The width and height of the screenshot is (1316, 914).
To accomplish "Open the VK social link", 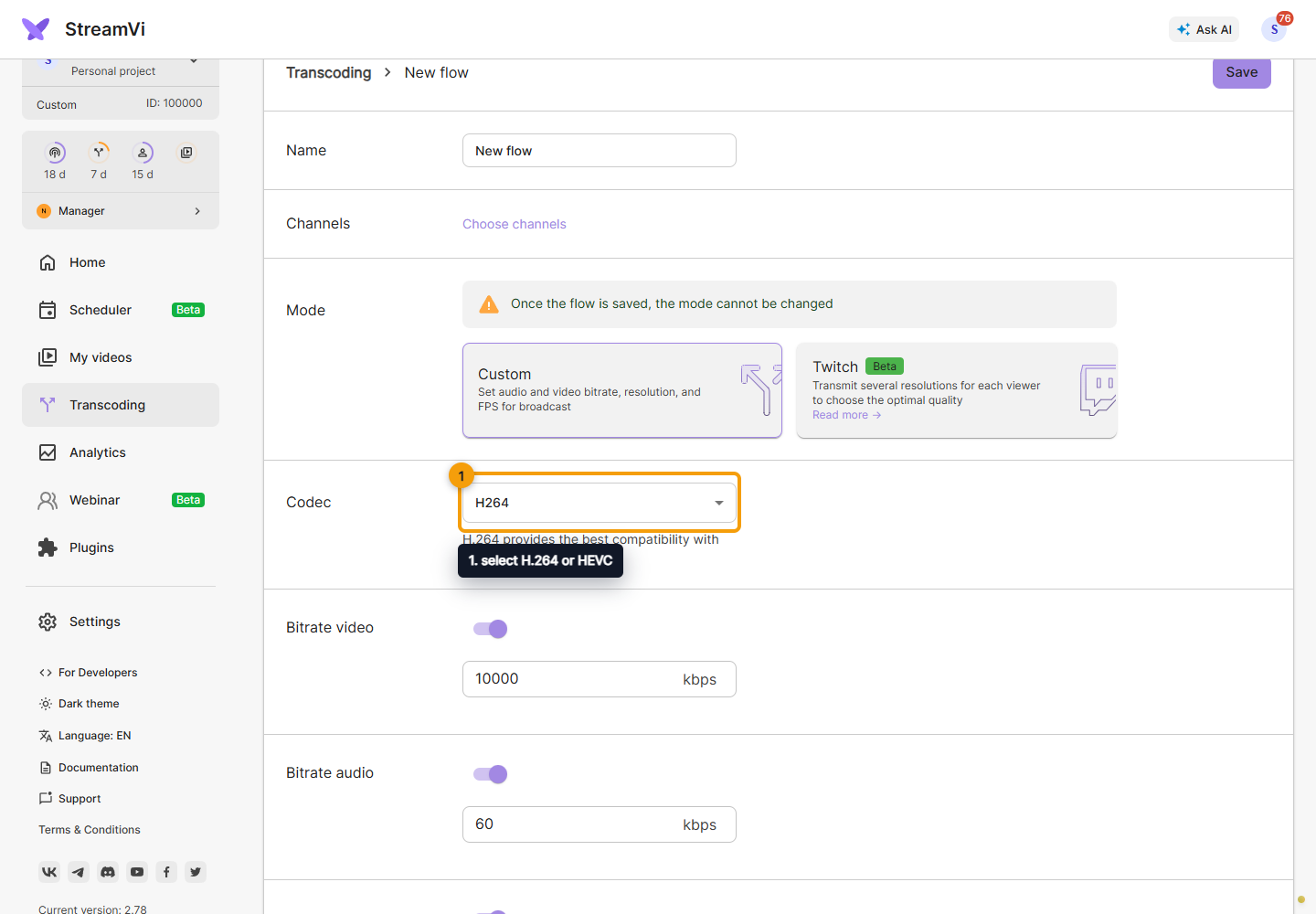I will click(x=49, y=872).
